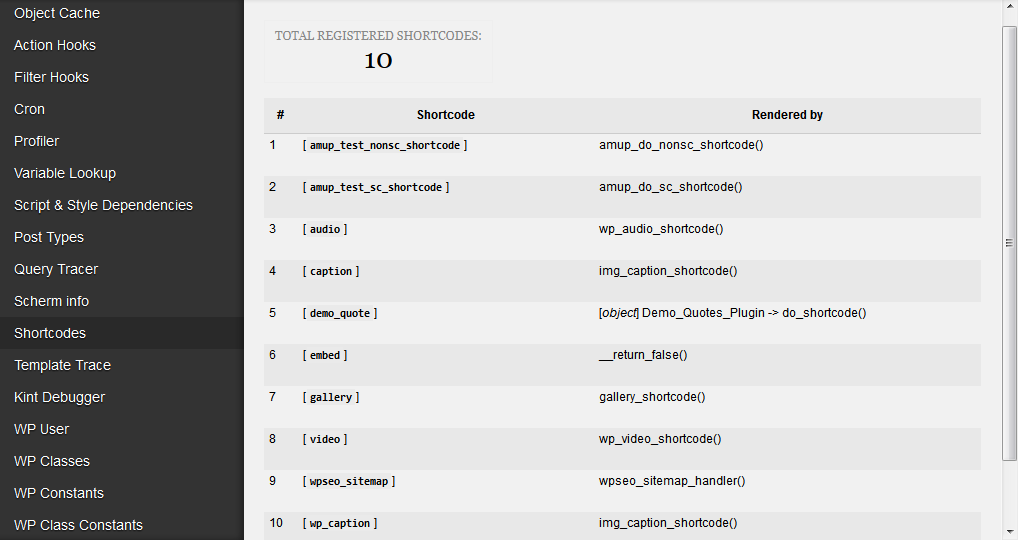Click the Shortcode column header
This screenshot has height=540, width=1018.
[445, 115]
